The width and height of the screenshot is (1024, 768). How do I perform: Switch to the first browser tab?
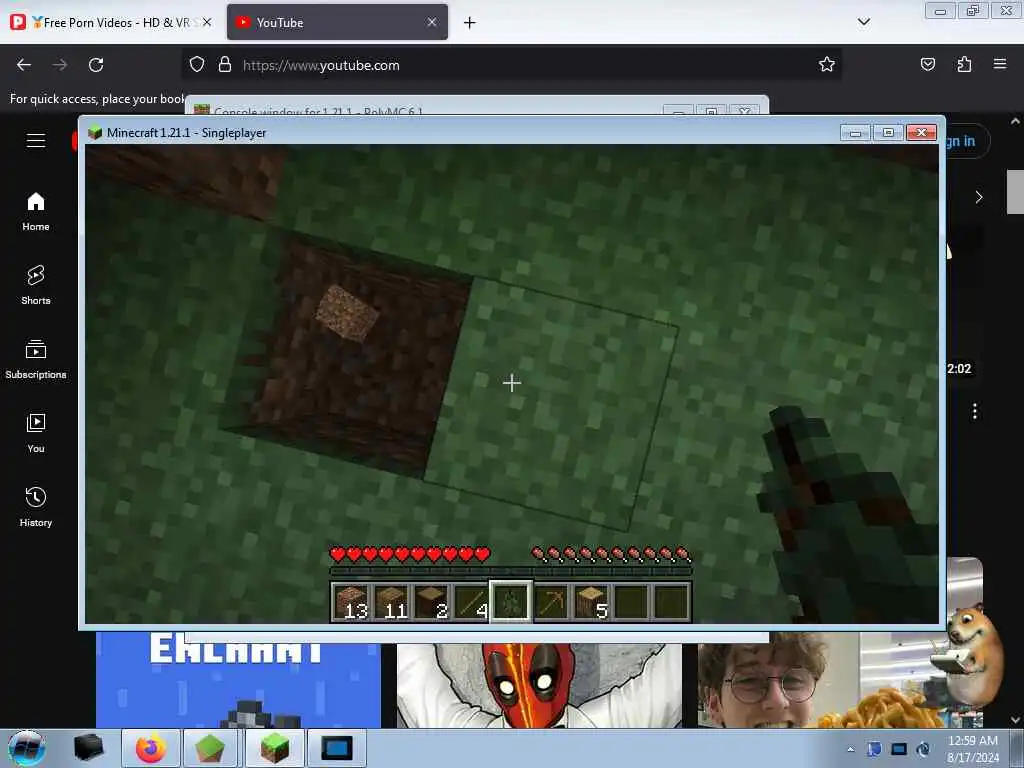click(112, 22)
